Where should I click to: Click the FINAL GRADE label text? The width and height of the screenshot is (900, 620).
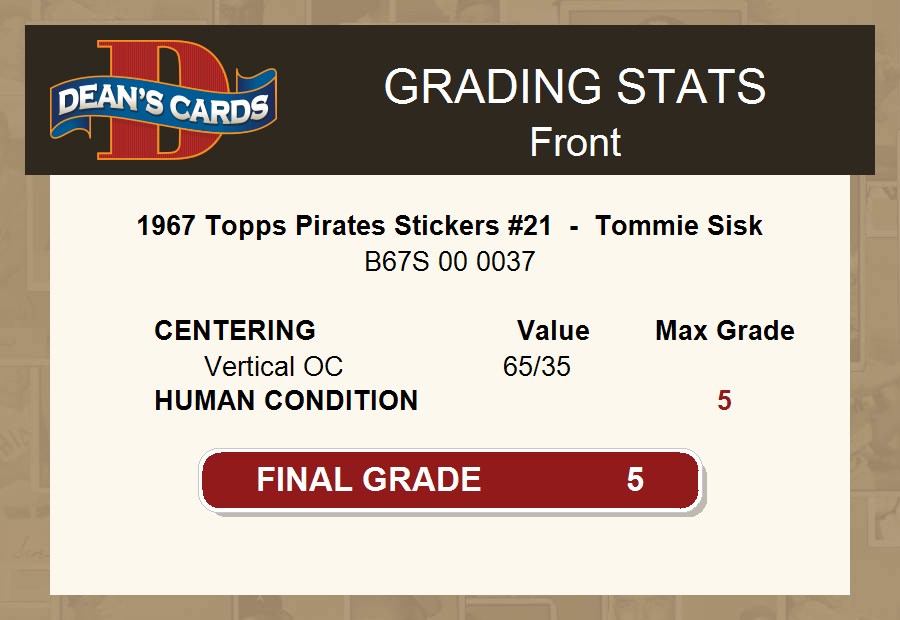(368, 480)
